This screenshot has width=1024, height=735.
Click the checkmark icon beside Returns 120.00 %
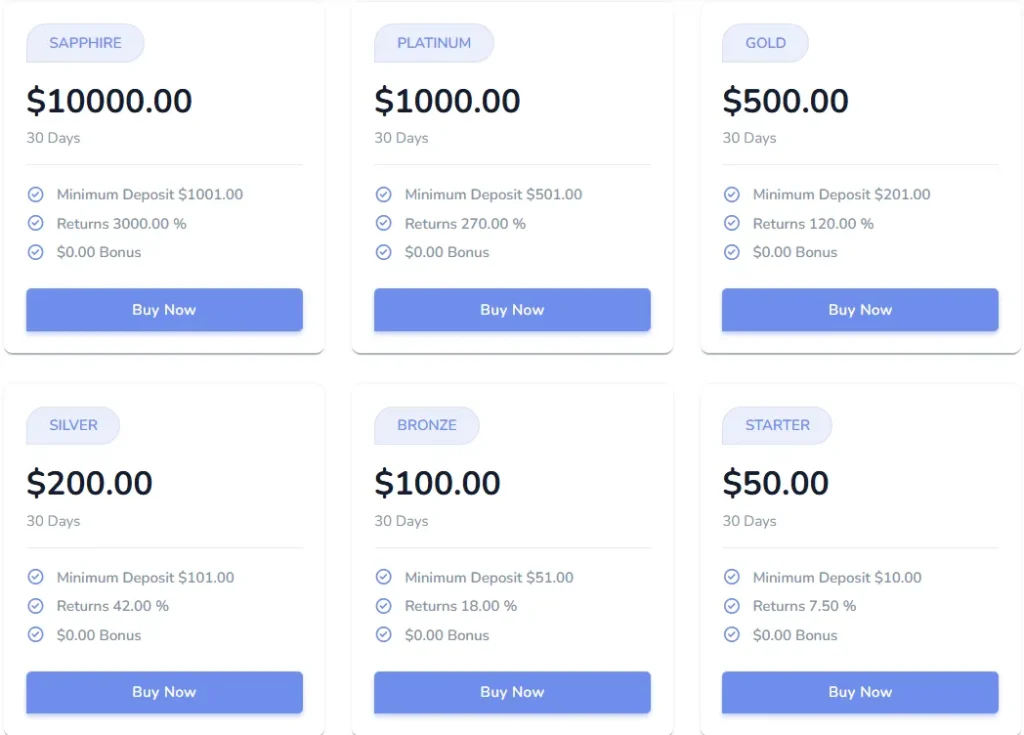(x=731, y=223)
